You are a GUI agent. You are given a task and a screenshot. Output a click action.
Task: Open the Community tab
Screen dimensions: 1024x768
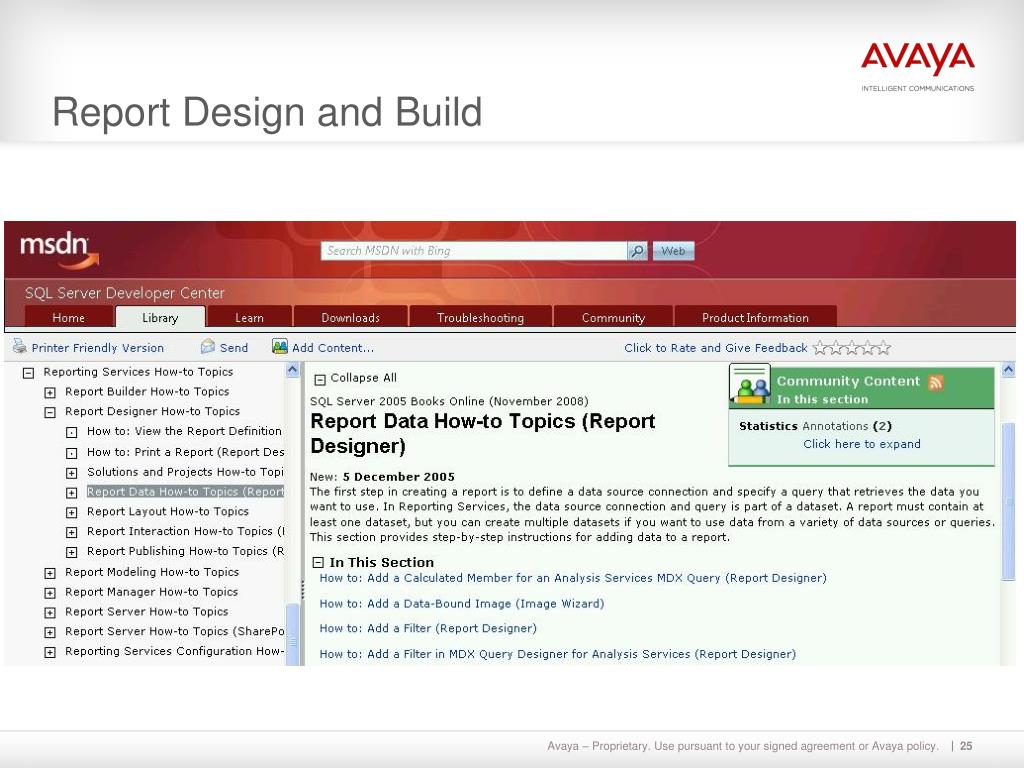[x=613, y=317]
